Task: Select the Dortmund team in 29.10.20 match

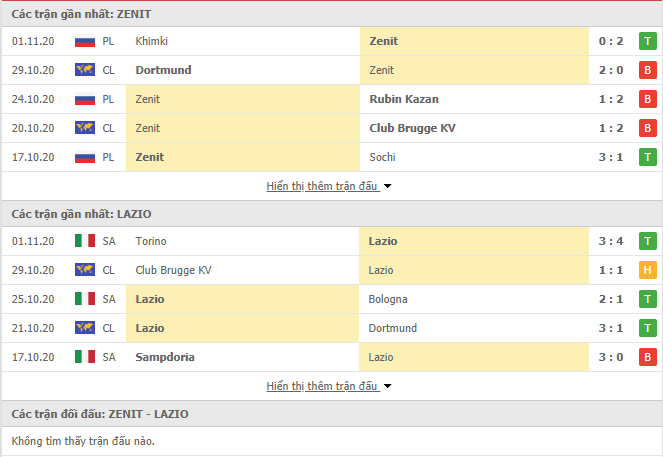Action: (x=163, y=70)
